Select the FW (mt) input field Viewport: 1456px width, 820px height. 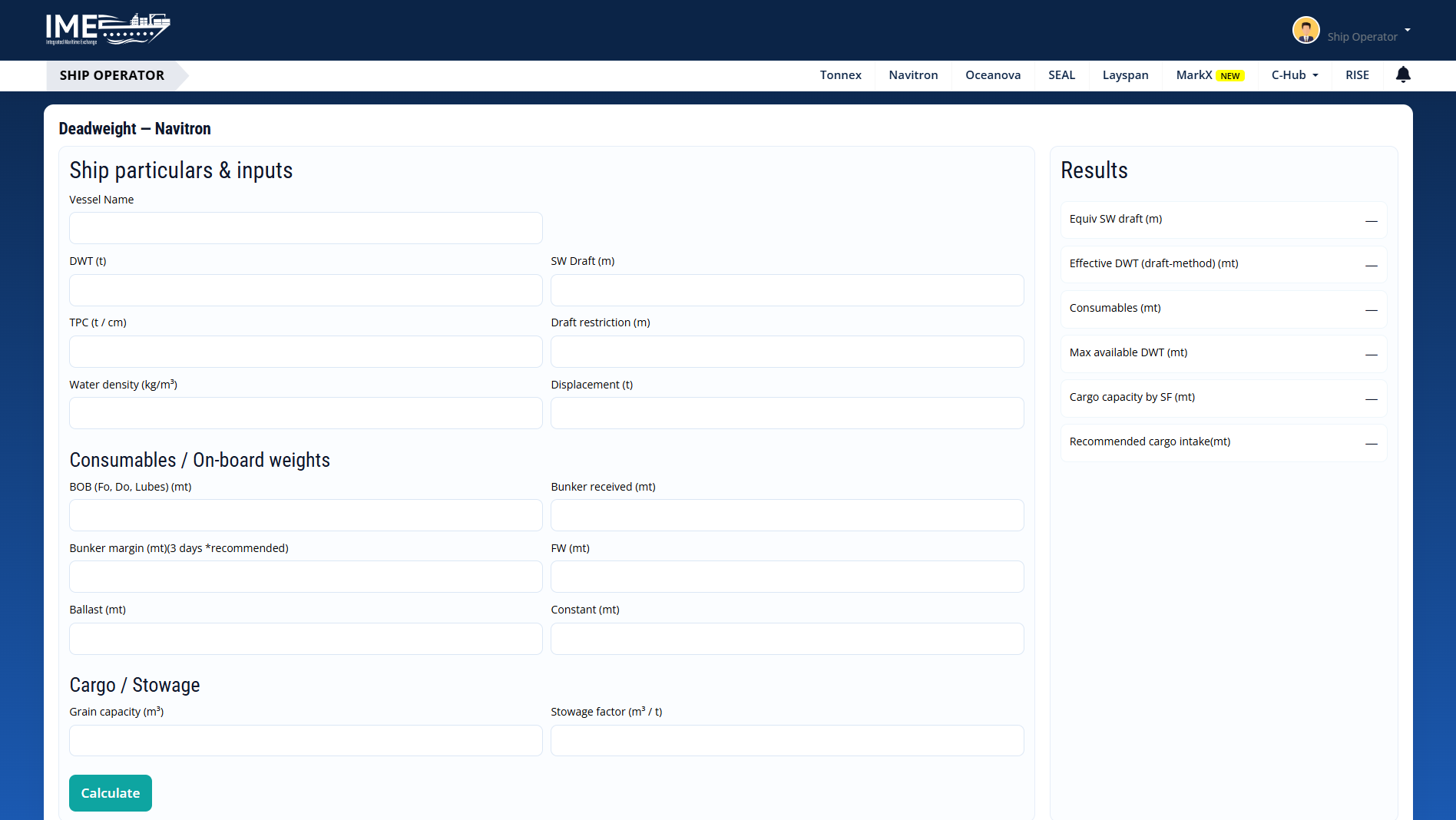787,577
